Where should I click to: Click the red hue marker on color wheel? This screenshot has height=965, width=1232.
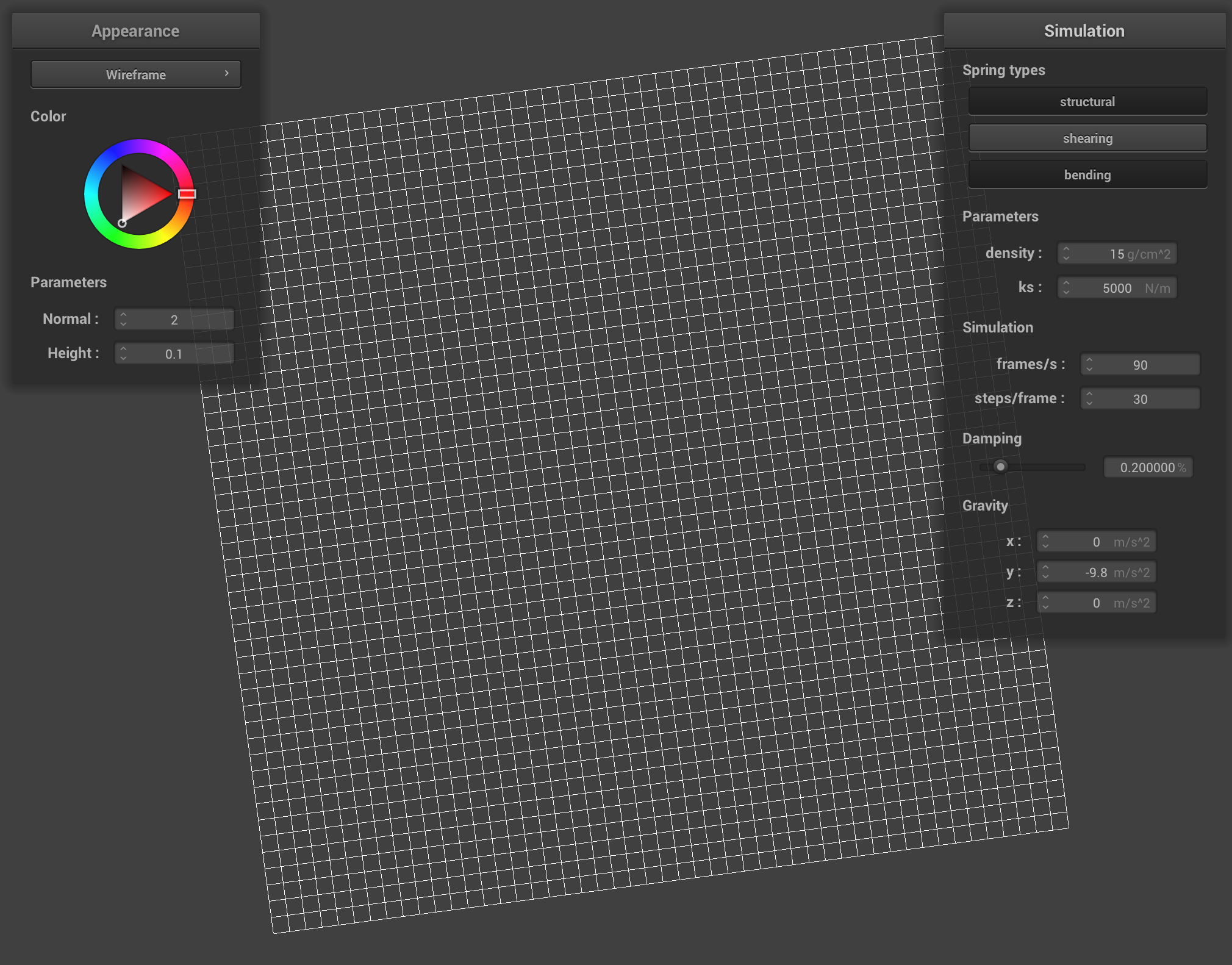(187, 194)
